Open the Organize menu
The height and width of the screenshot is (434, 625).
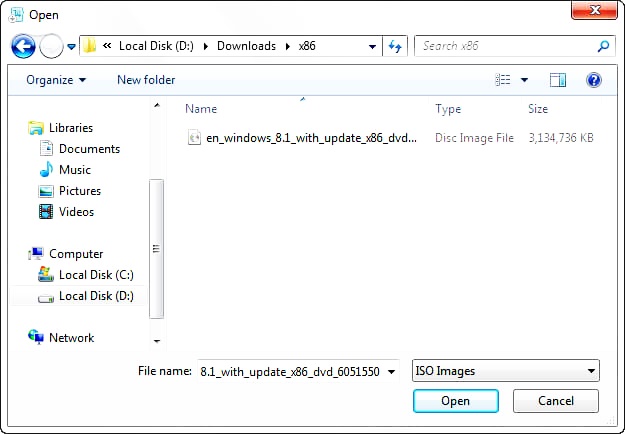(56, 80)
